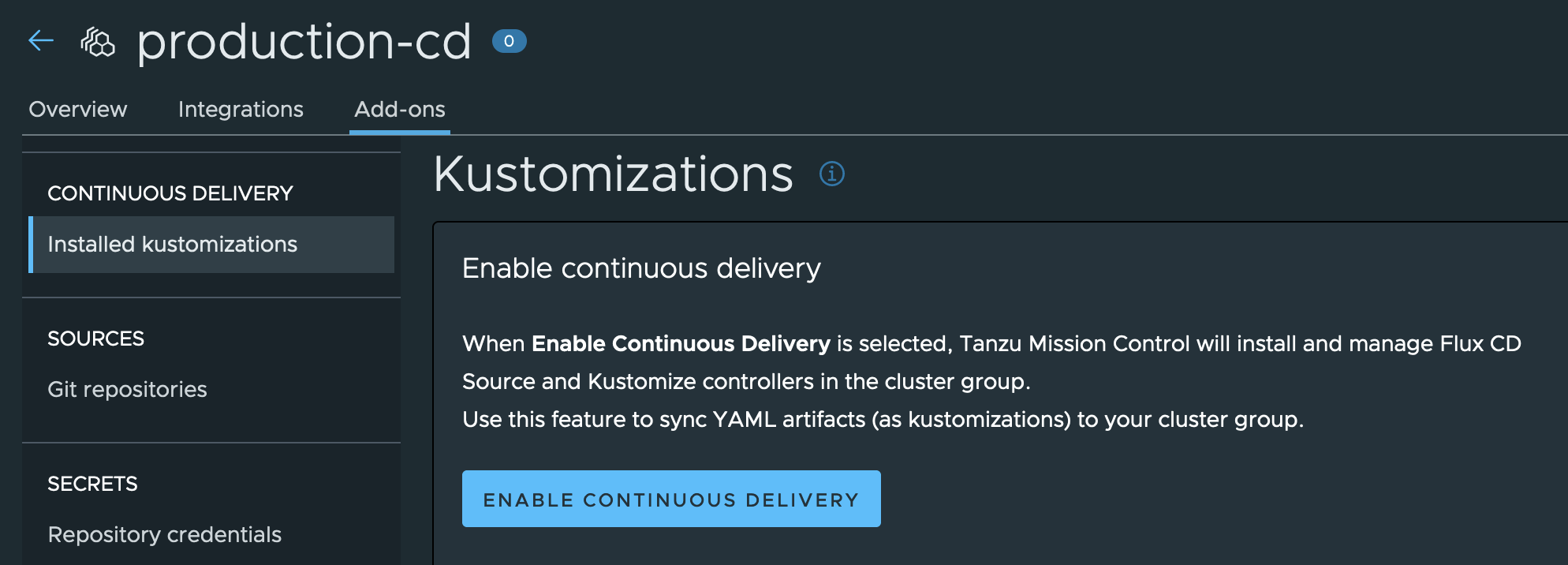Select Installed kustomizations in the sidebar
This screenshot has width=1568, height=565.
211,245
